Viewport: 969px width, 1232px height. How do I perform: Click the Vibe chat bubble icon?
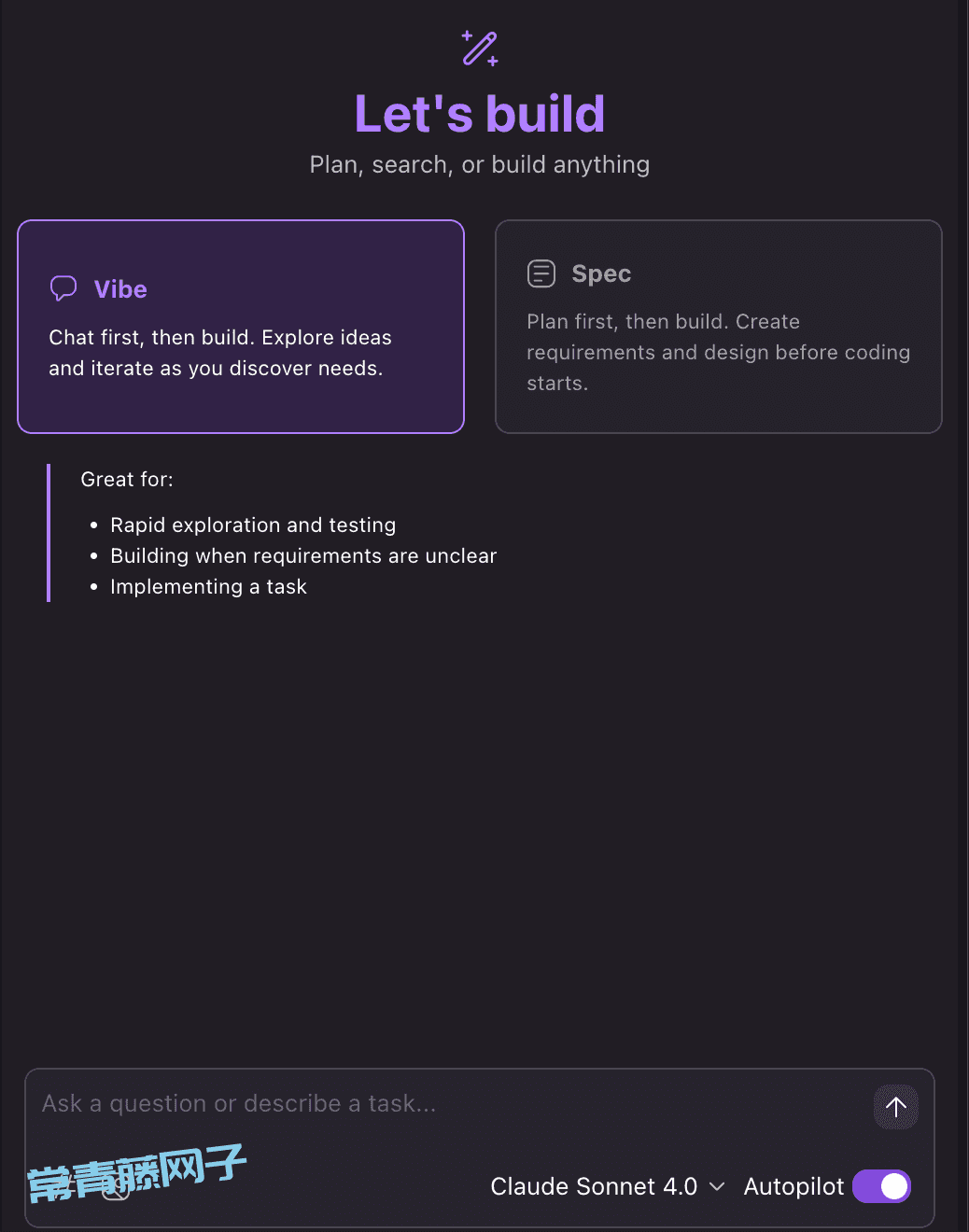click(x=63, y=288)
